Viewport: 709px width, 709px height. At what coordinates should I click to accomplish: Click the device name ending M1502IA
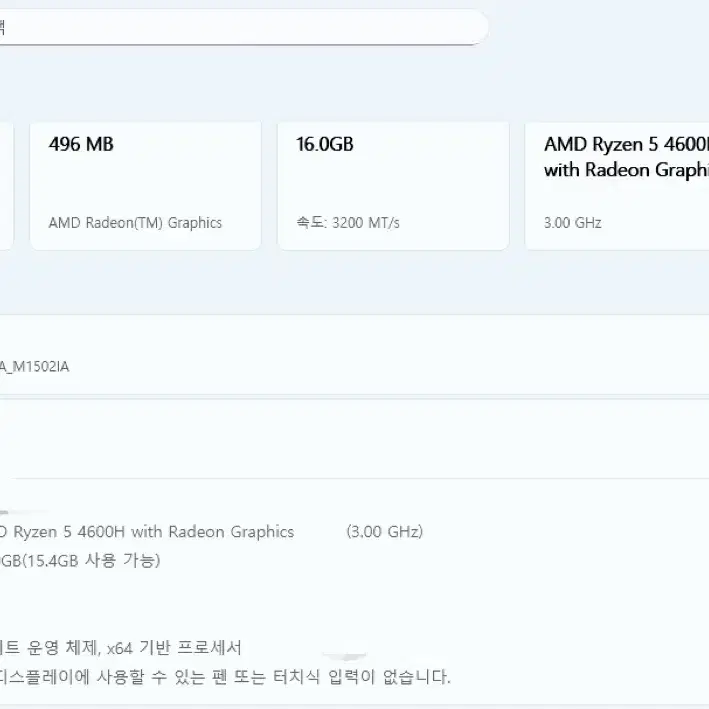[34, 366]
